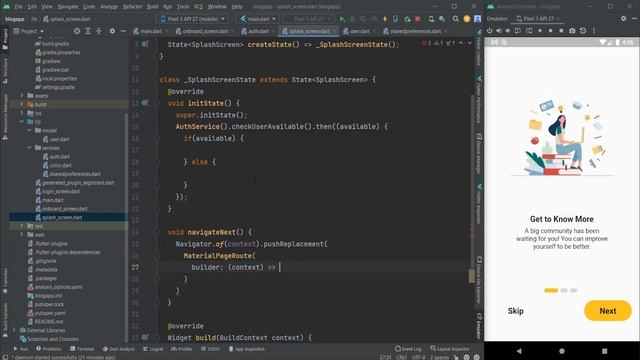Open the Refactor menu
This screenshot has height=360, width=640.
click(132, 7)
